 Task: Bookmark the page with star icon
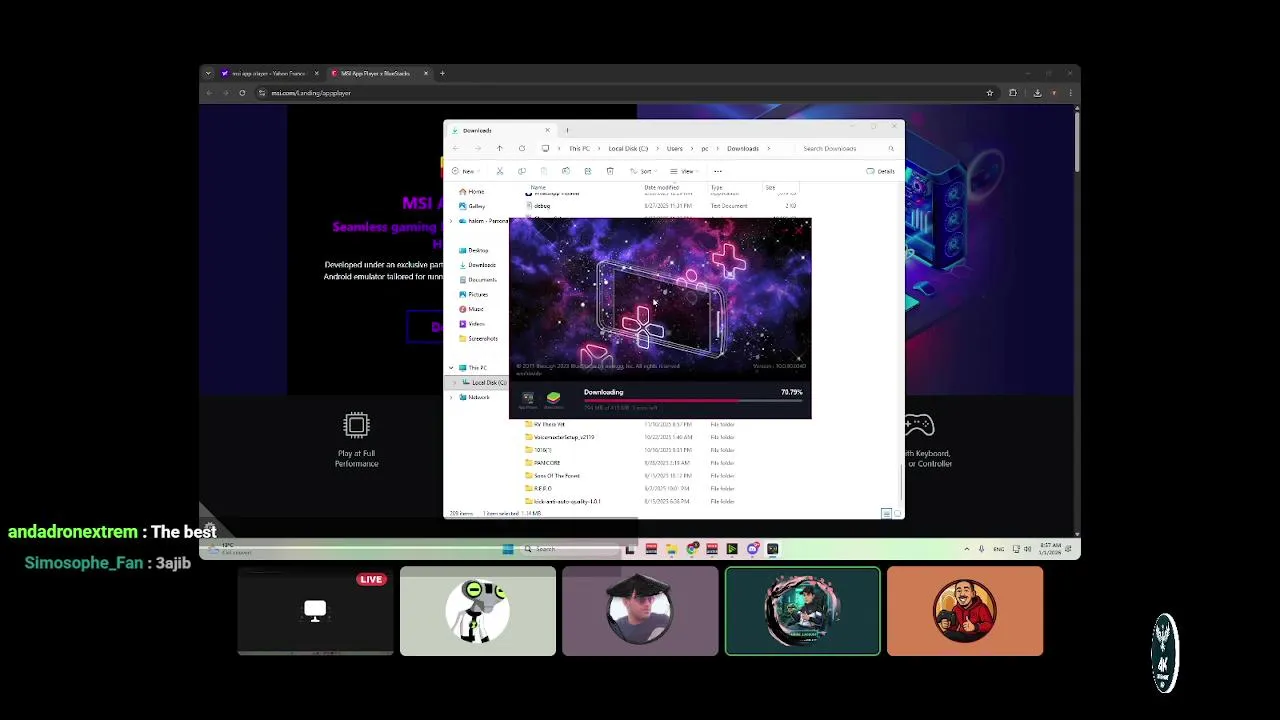(x=990, y=93)
